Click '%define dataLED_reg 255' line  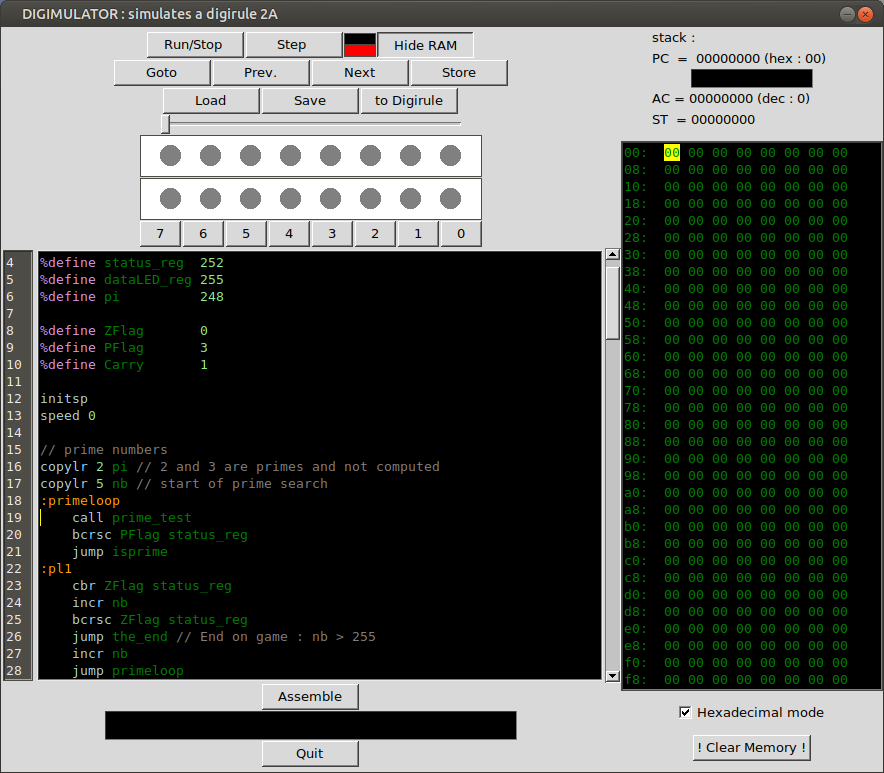pos(131,280)
